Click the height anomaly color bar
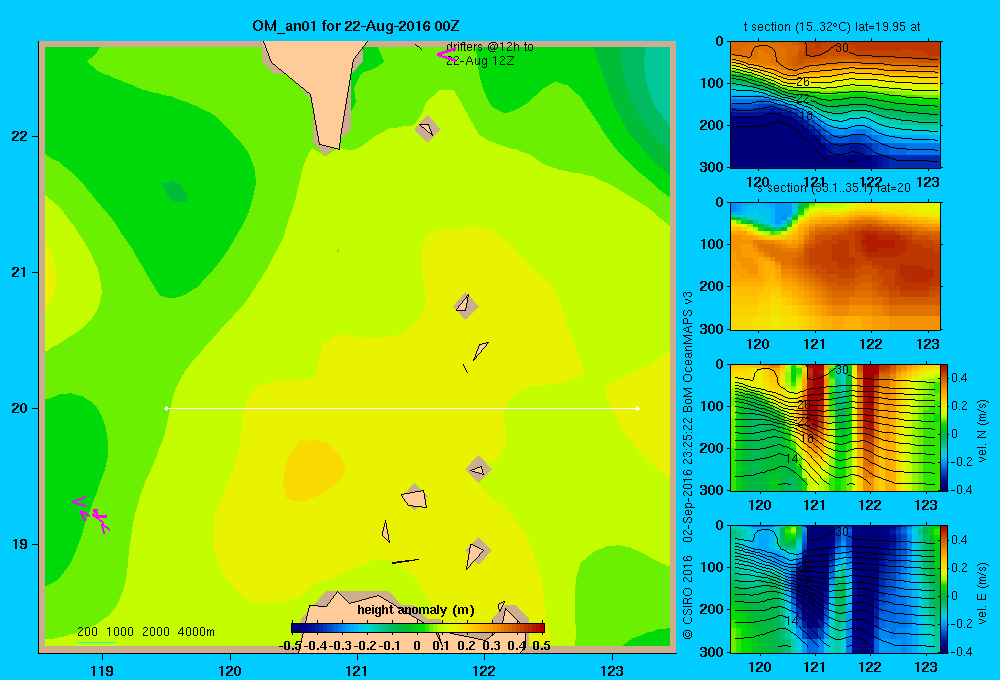 (418, 628)
